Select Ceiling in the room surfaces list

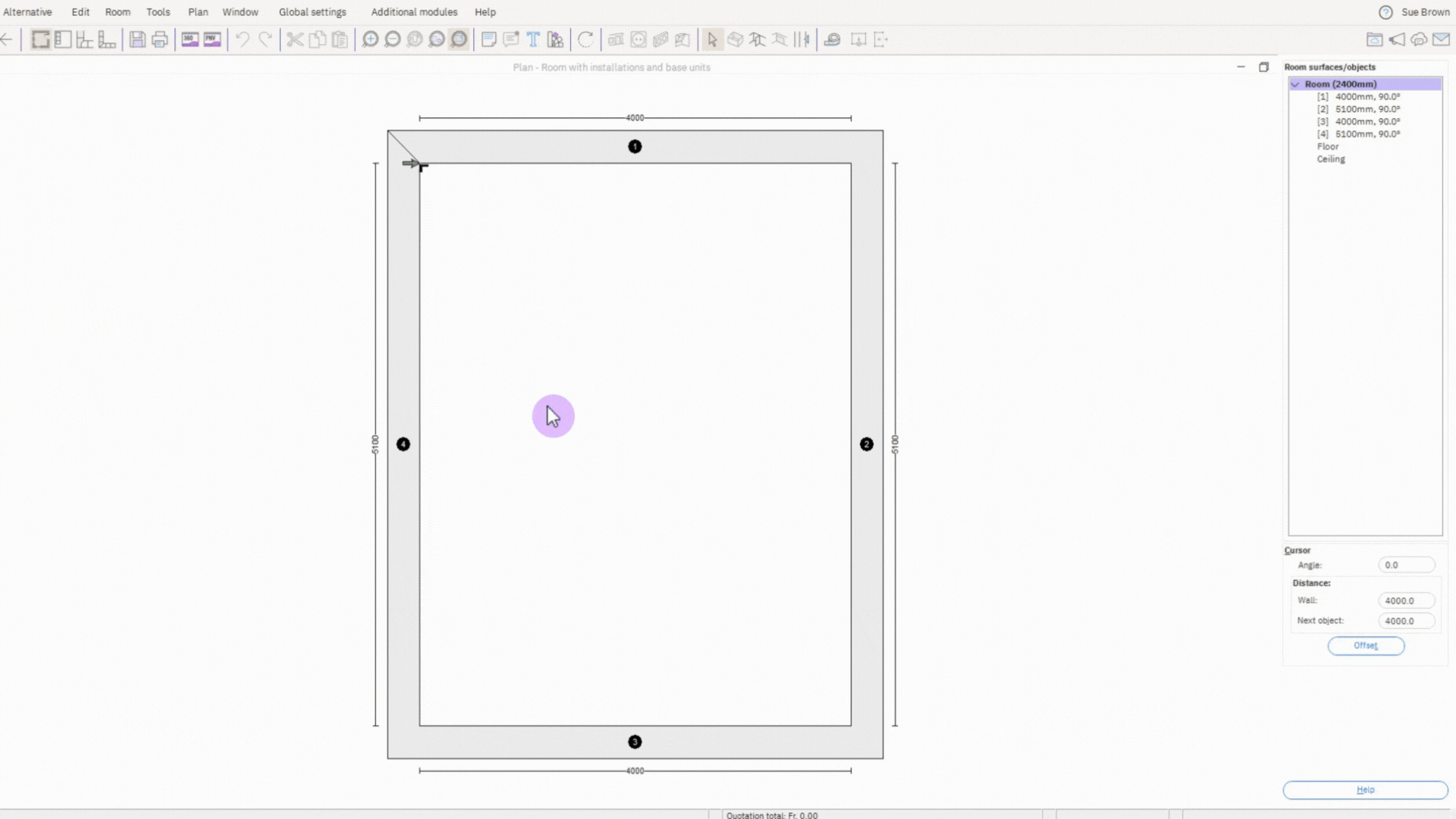(x=1331, y=159)
